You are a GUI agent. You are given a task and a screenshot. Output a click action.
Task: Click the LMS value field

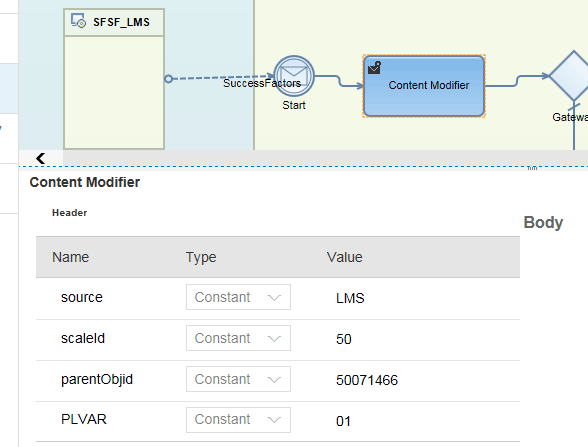click(350, 298)
